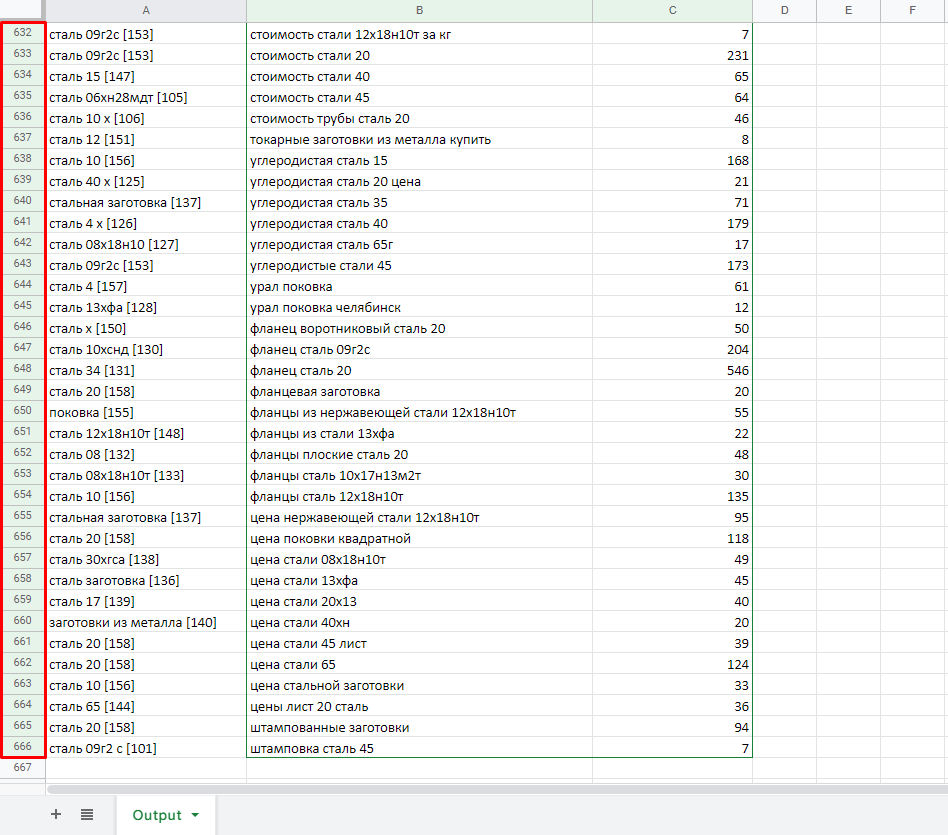Click the horizontal scrollbar at the bottom
Image resolution: width=948 pixels, height=835 pixels.
tap(496, 789)
